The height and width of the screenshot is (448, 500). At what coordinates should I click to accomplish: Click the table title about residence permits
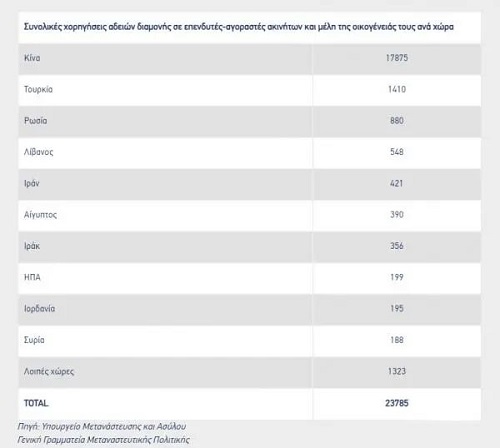click(239, 27)
